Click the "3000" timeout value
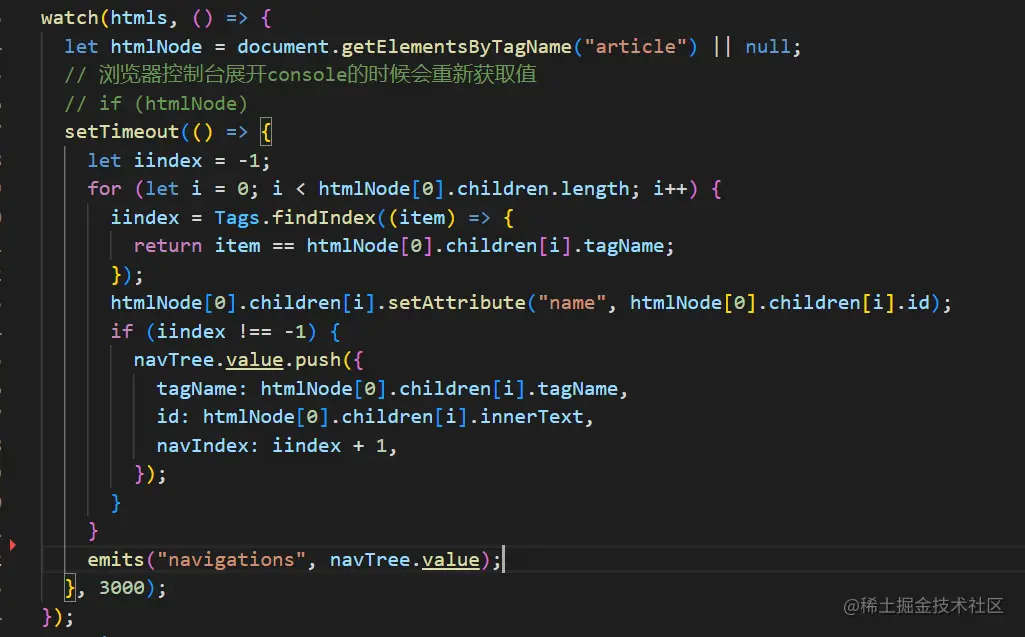This screenshot has height=637, width=1025. (x=122, y=588)
